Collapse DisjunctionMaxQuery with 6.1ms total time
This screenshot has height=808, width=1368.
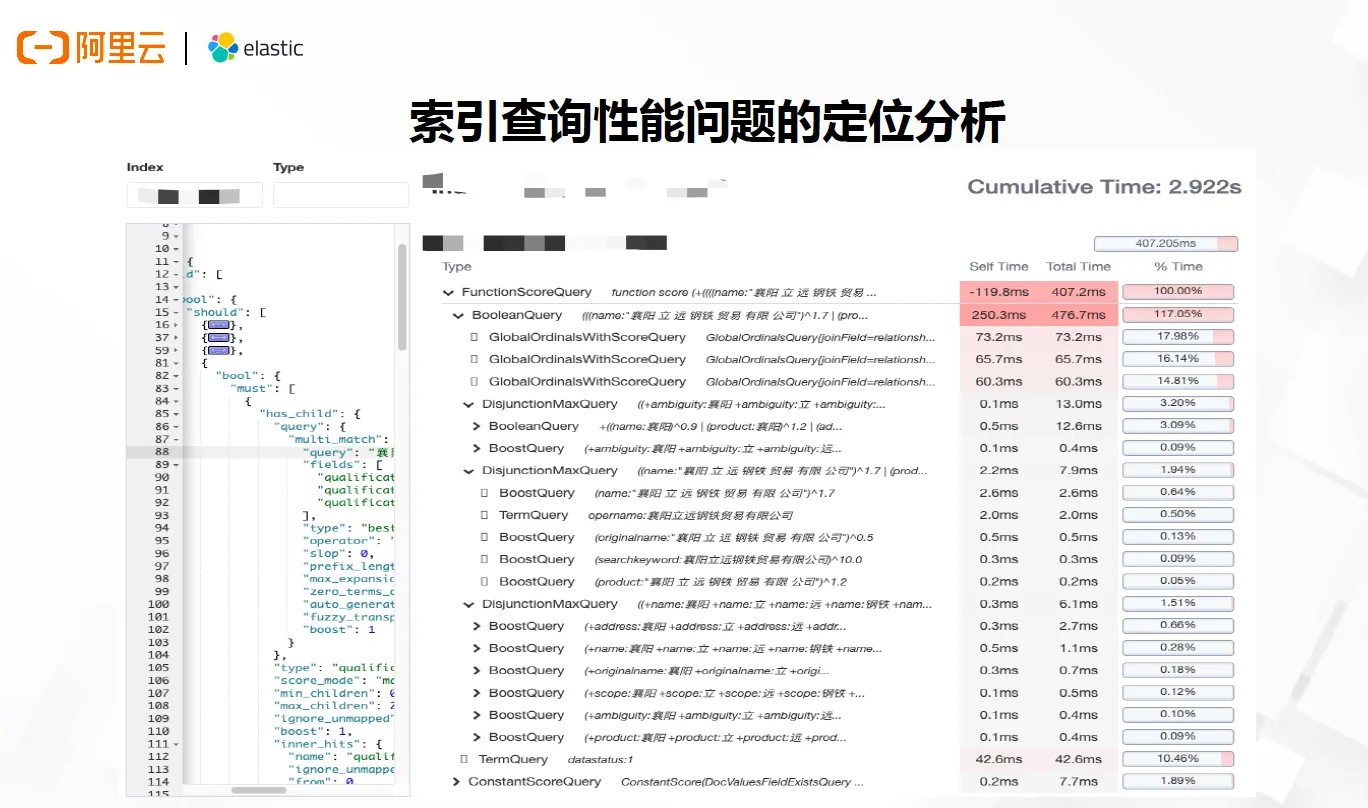[x=468, y=604]
